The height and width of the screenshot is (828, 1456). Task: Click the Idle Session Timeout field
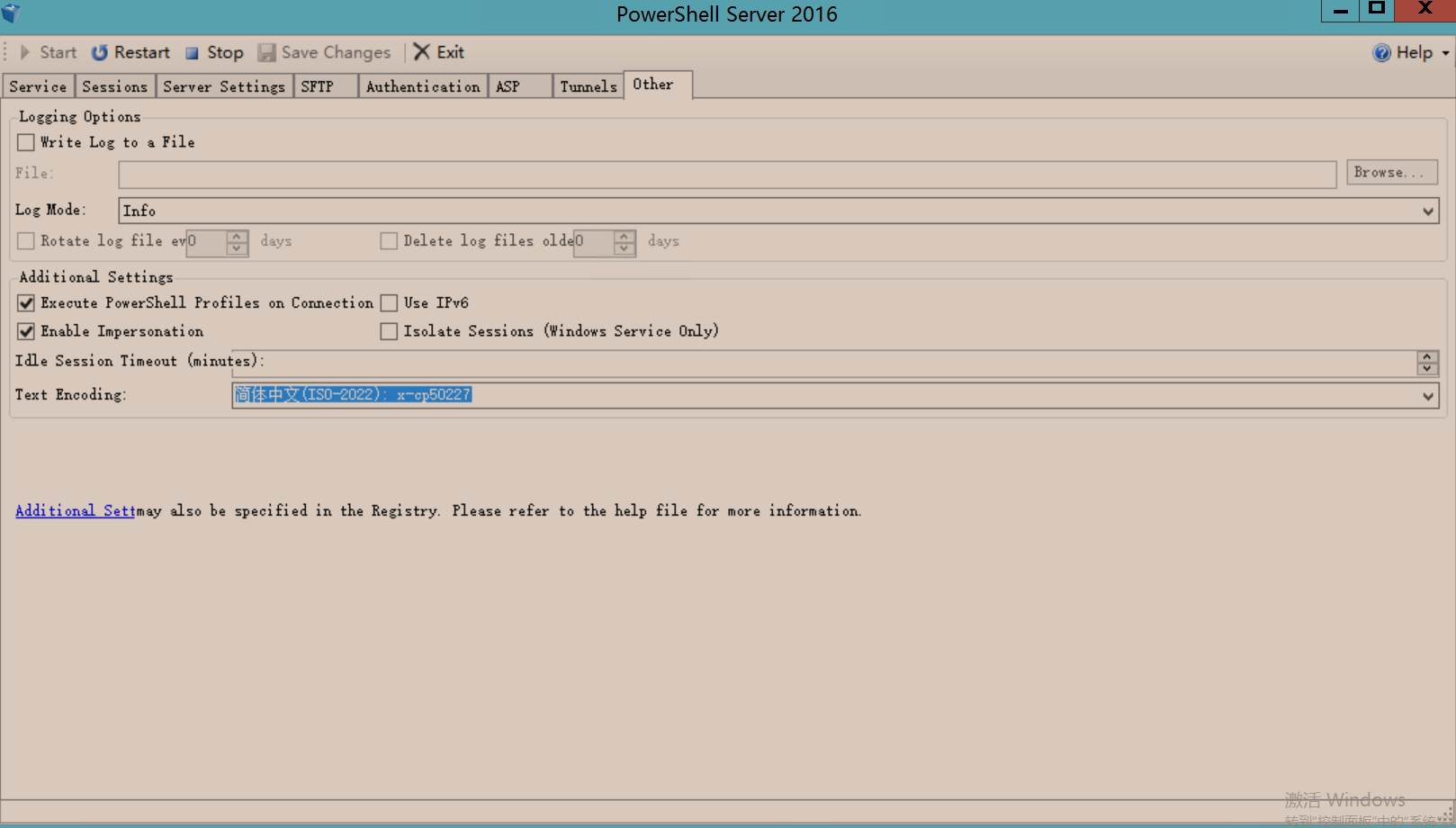coord(823,364)
